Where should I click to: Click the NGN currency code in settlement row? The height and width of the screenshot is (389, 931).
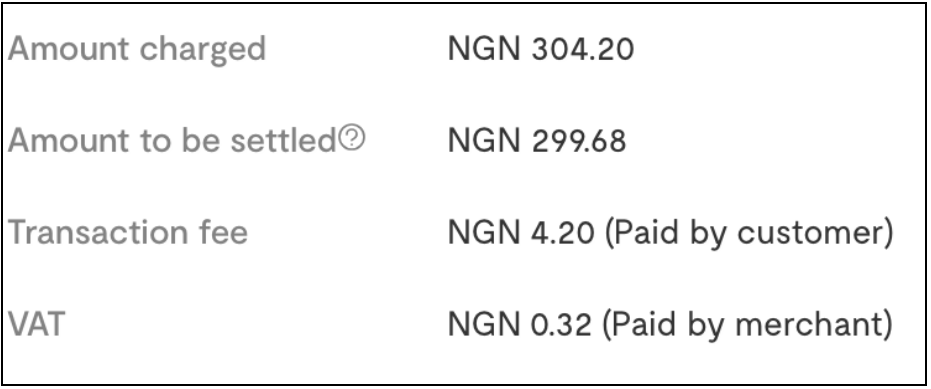[484, 141]
